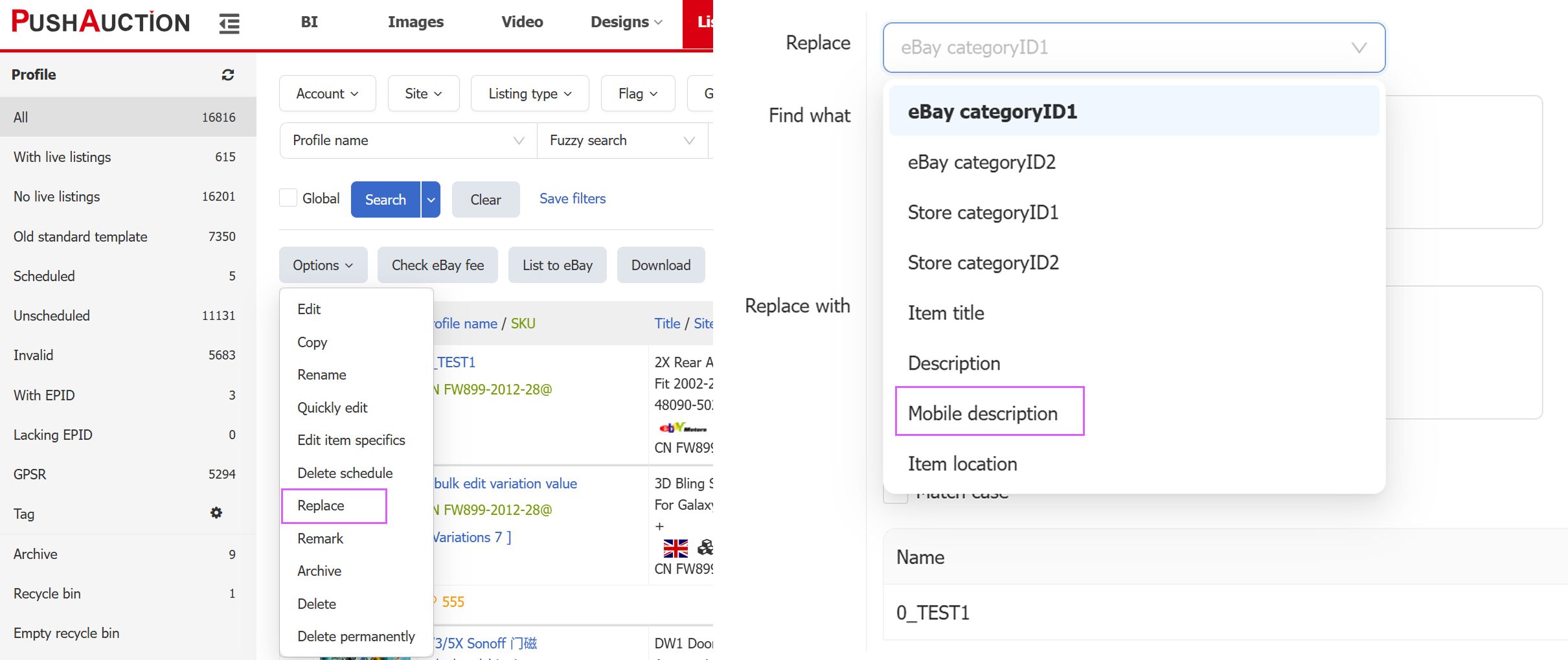
Task: Click the Profile refresh icon
Action: coord(228,75)
